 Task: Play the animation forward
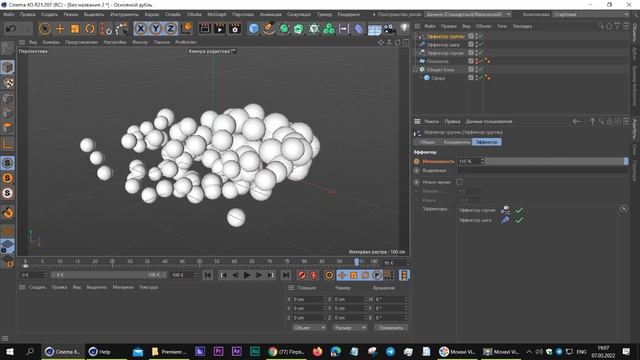point(247,275)
